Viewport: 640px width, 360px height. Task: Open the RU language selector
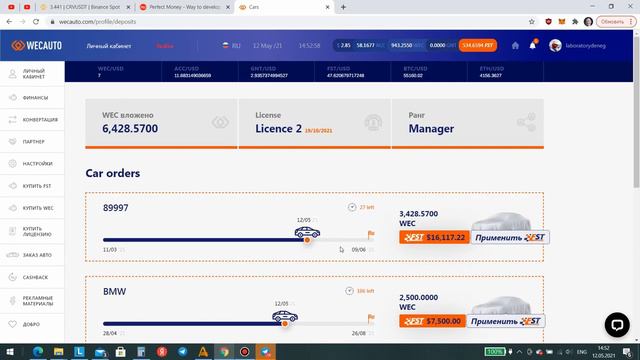(231, 45)
